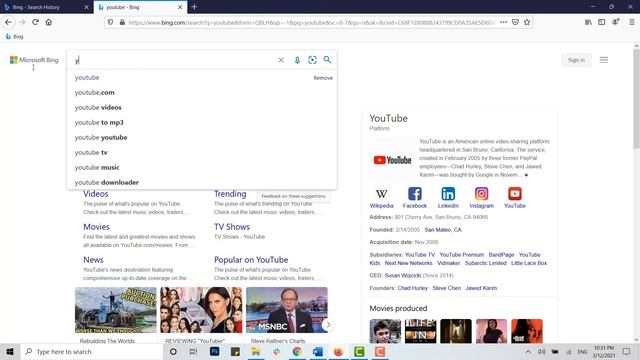Open File Explorer from taskbar
The width and height of the screenshot is (640, 360).
point(256,351)
